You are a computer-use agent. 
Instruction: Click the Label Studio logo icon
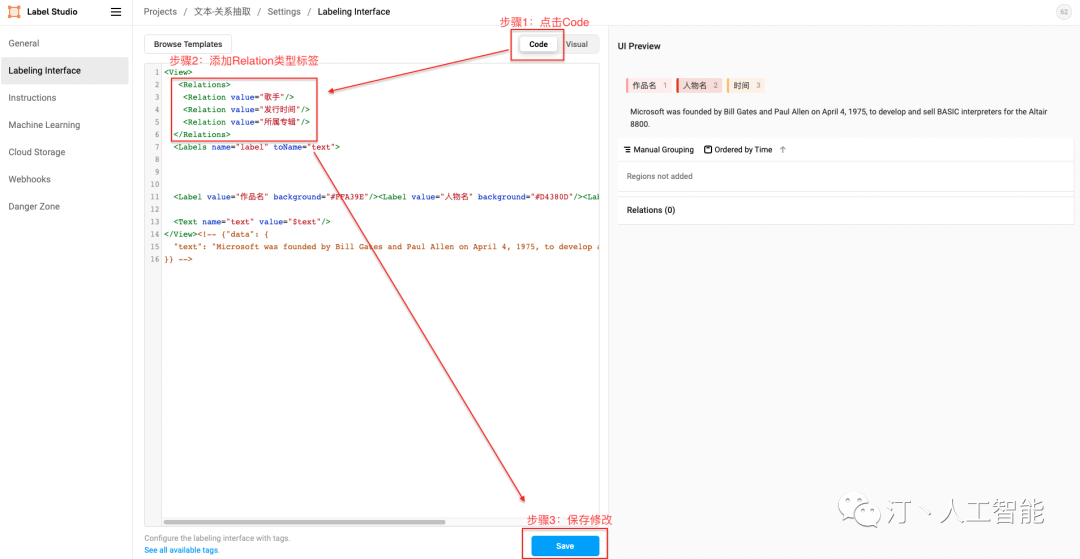[14, 12]
